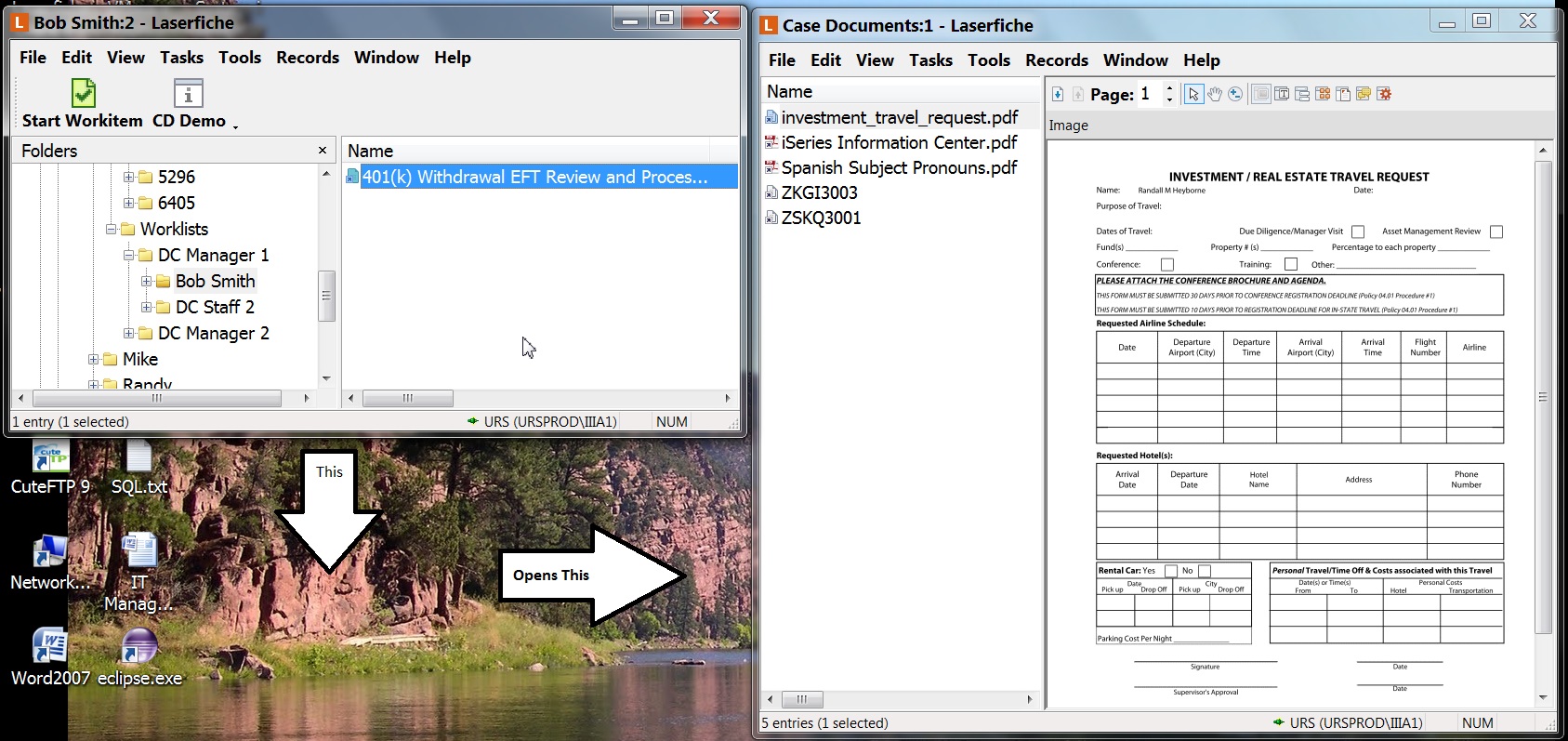
Task: Collapse the Worklists folder node
Action: coord(112,229)
